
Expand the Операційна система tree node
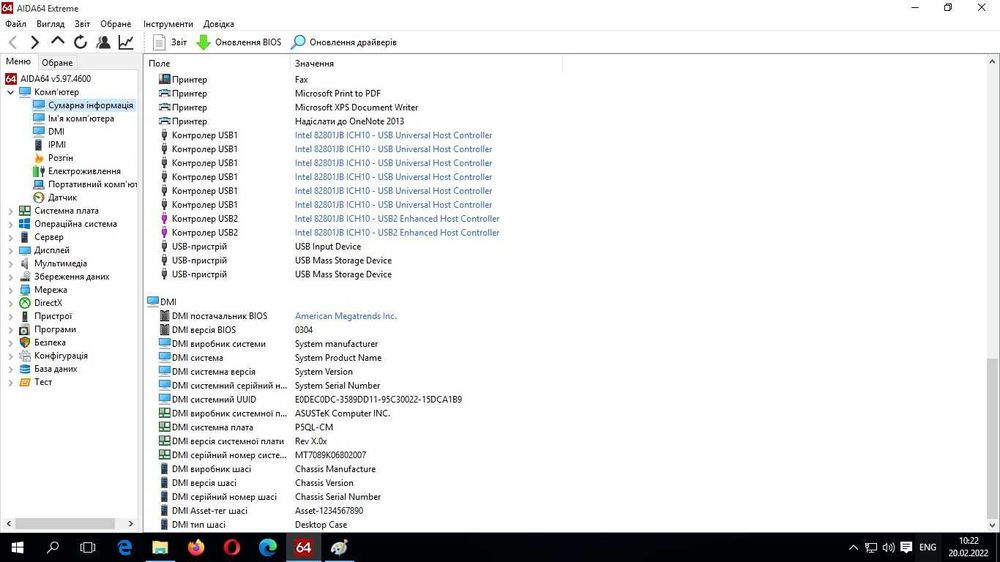[x=10, y=224]
